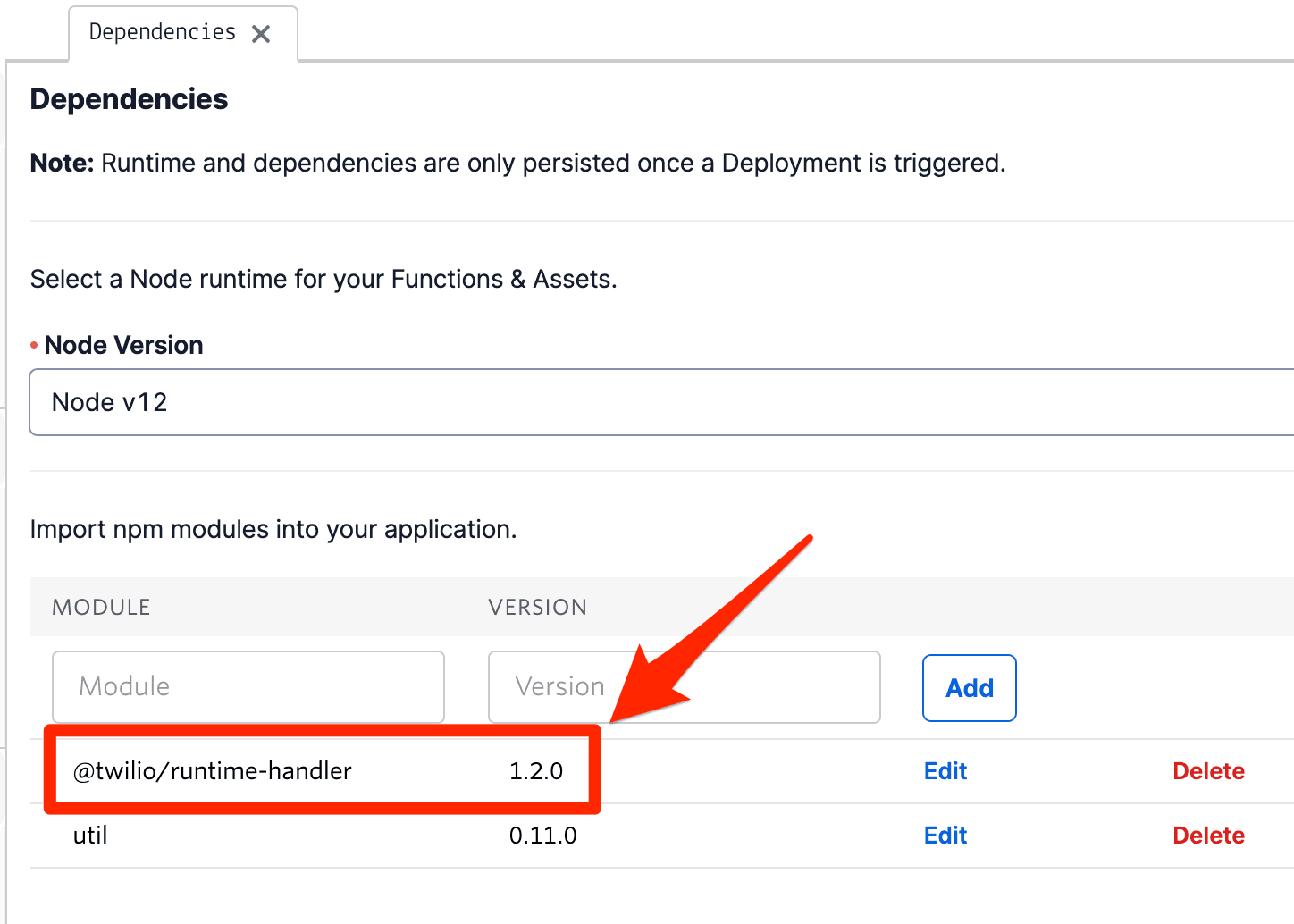Select the util module row
1294x924 pixels.
click(x=89, y=835)
